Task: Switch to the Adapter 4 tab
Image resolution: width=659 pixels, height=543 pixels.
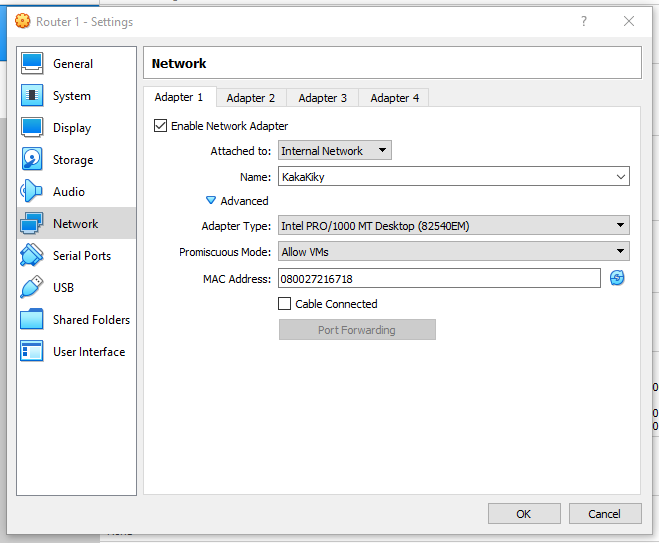Action: 395,98
